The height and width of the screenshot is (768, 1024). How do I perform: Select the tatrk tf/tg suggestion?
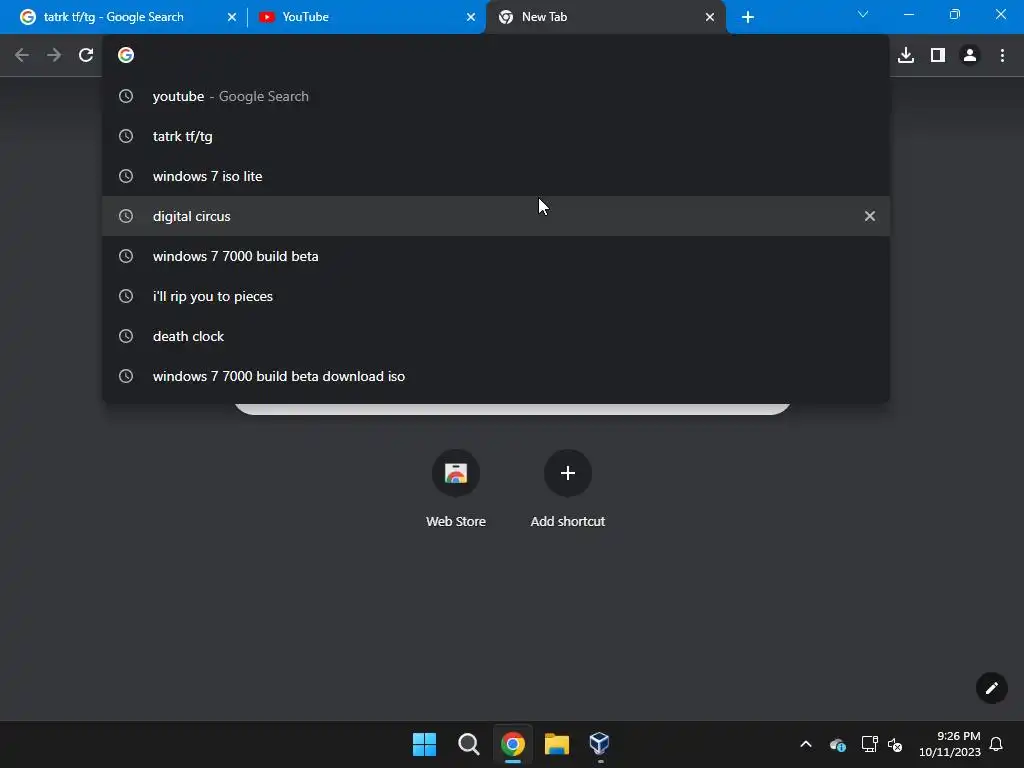496,136
